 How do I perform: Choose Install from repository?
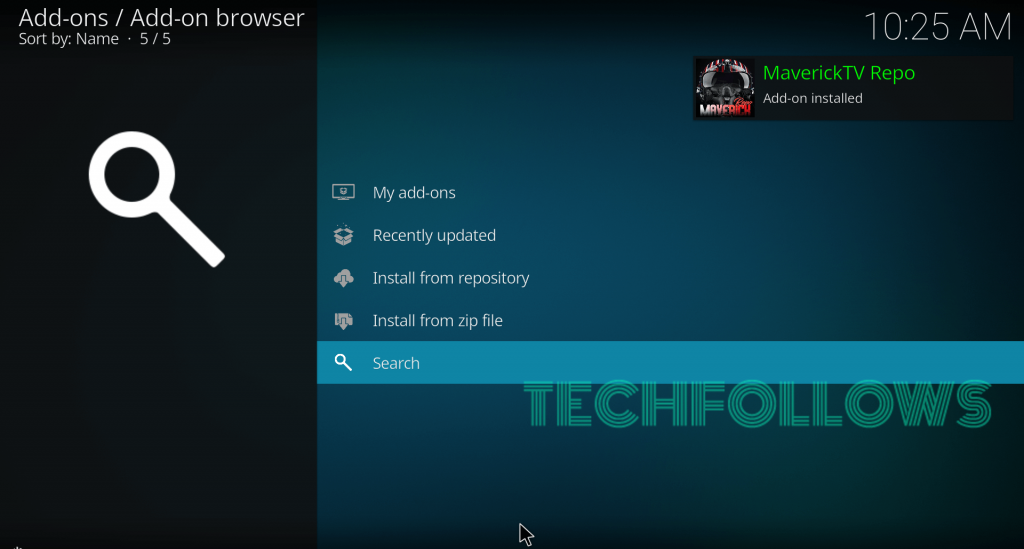pos(670,278)
